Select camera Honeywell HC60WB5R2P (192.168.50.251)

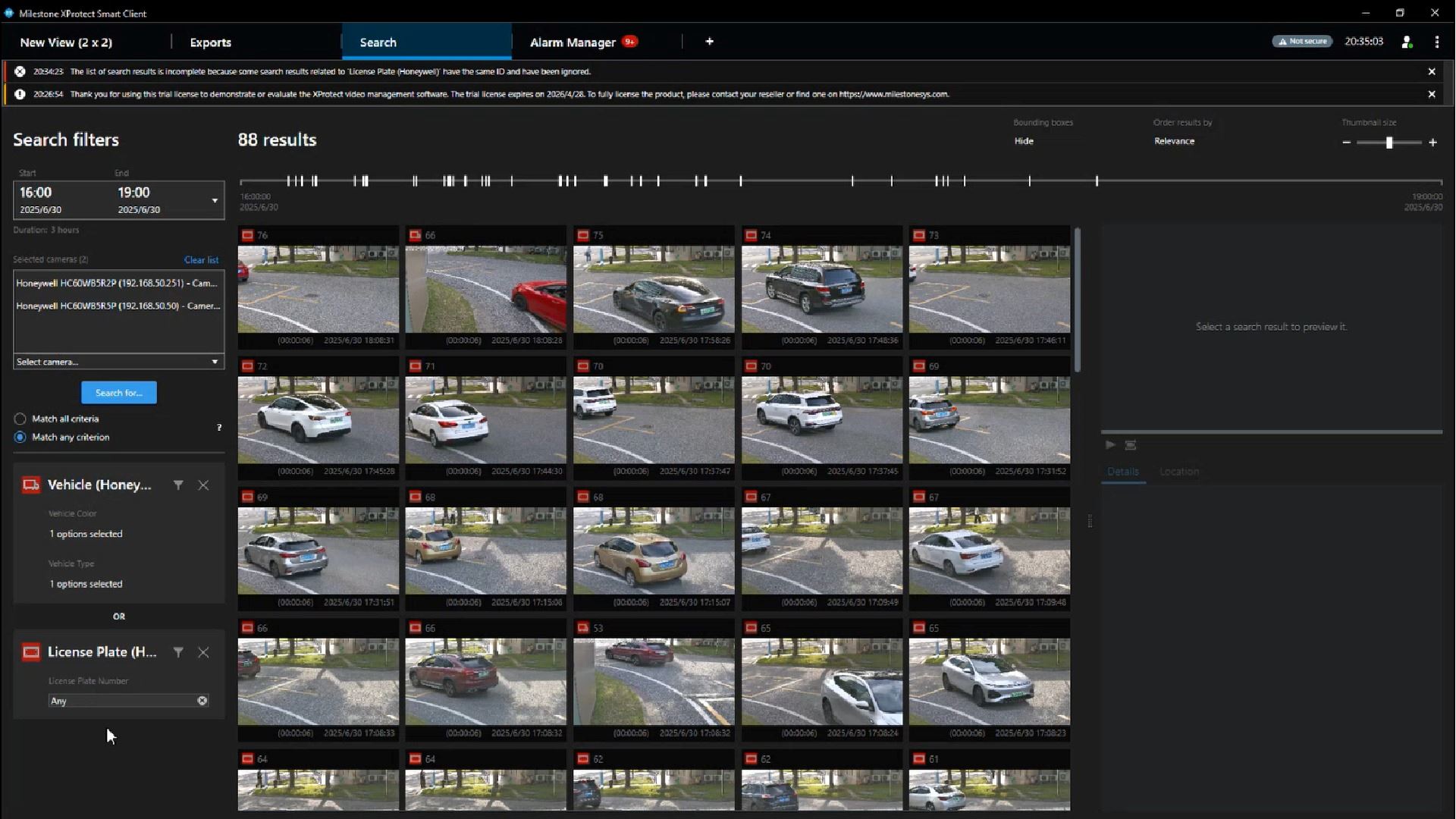118,283
